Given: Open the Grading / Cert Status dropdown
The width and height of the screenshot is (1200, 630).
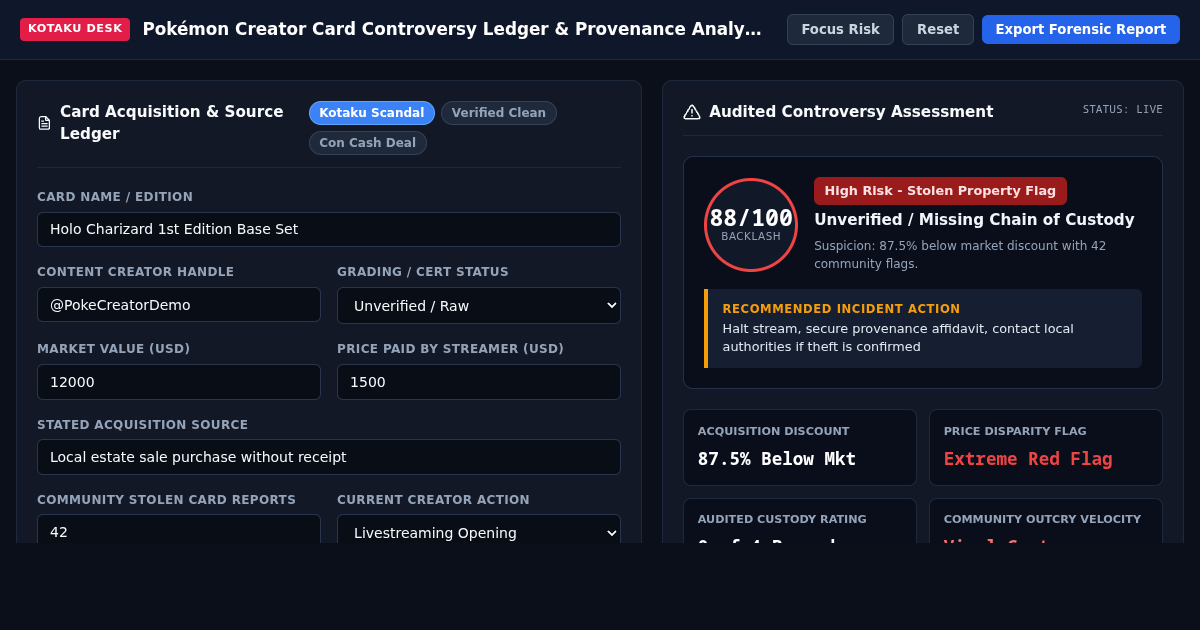Looking at the screenshot, I should tap(479, 305).
